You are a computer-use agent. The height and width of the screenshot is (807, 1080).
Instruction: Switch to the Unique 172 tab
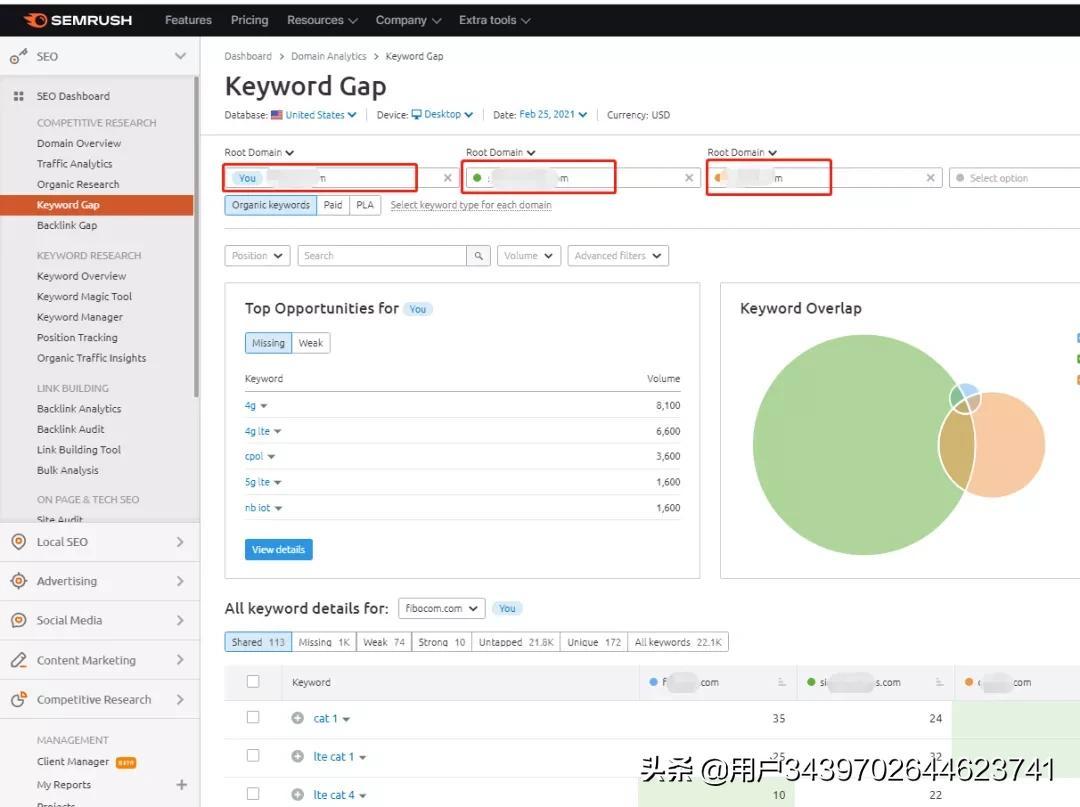[594, 642]
